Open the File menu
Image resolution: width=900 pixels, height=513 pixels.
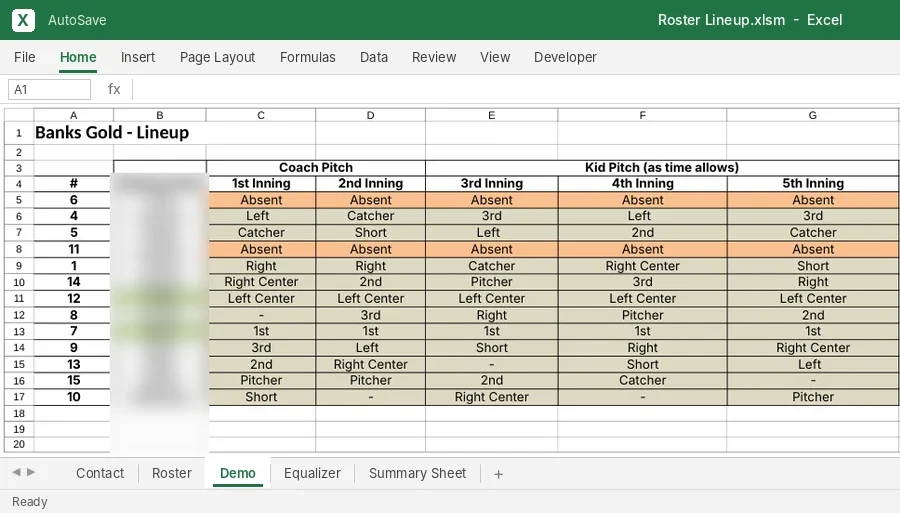coord(25,57)
